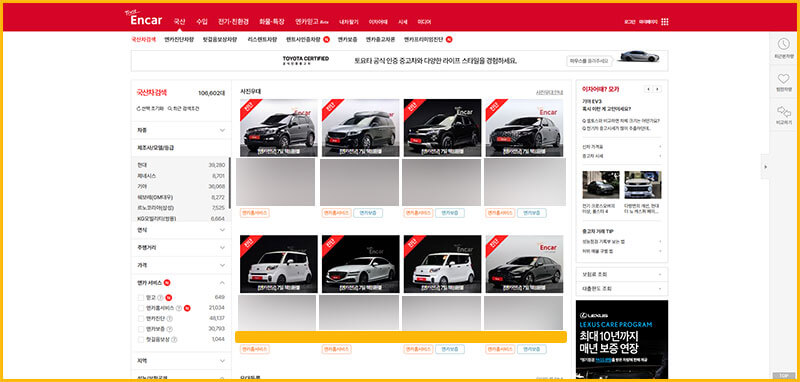800x382 pixels.
Task: Open the grid menu icon in the red header
Action: tap(665, 22)
